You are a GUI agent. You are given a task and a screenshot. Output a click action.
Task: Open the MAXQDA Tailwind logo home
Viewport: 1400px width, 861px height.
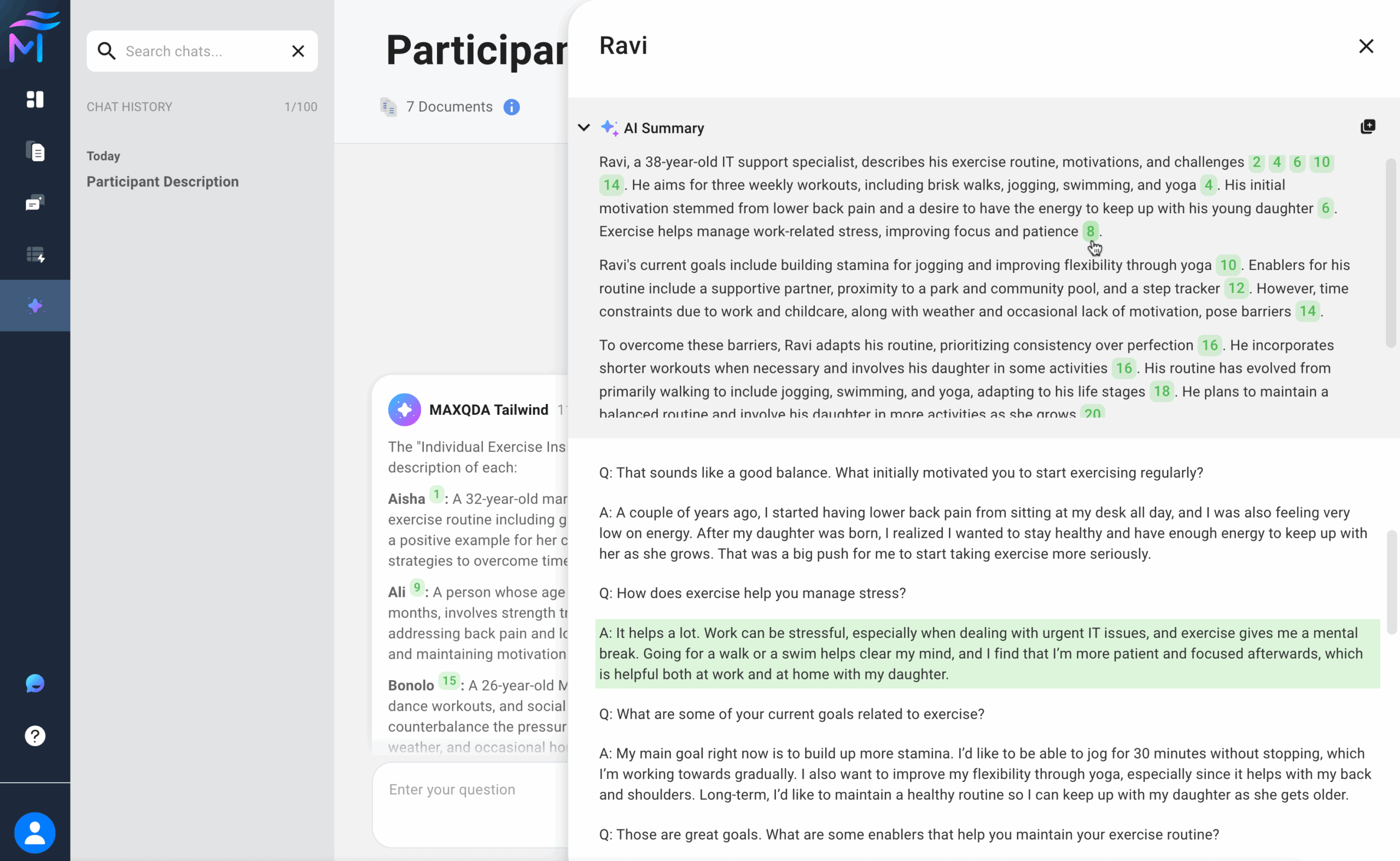(x=34, y=37)
